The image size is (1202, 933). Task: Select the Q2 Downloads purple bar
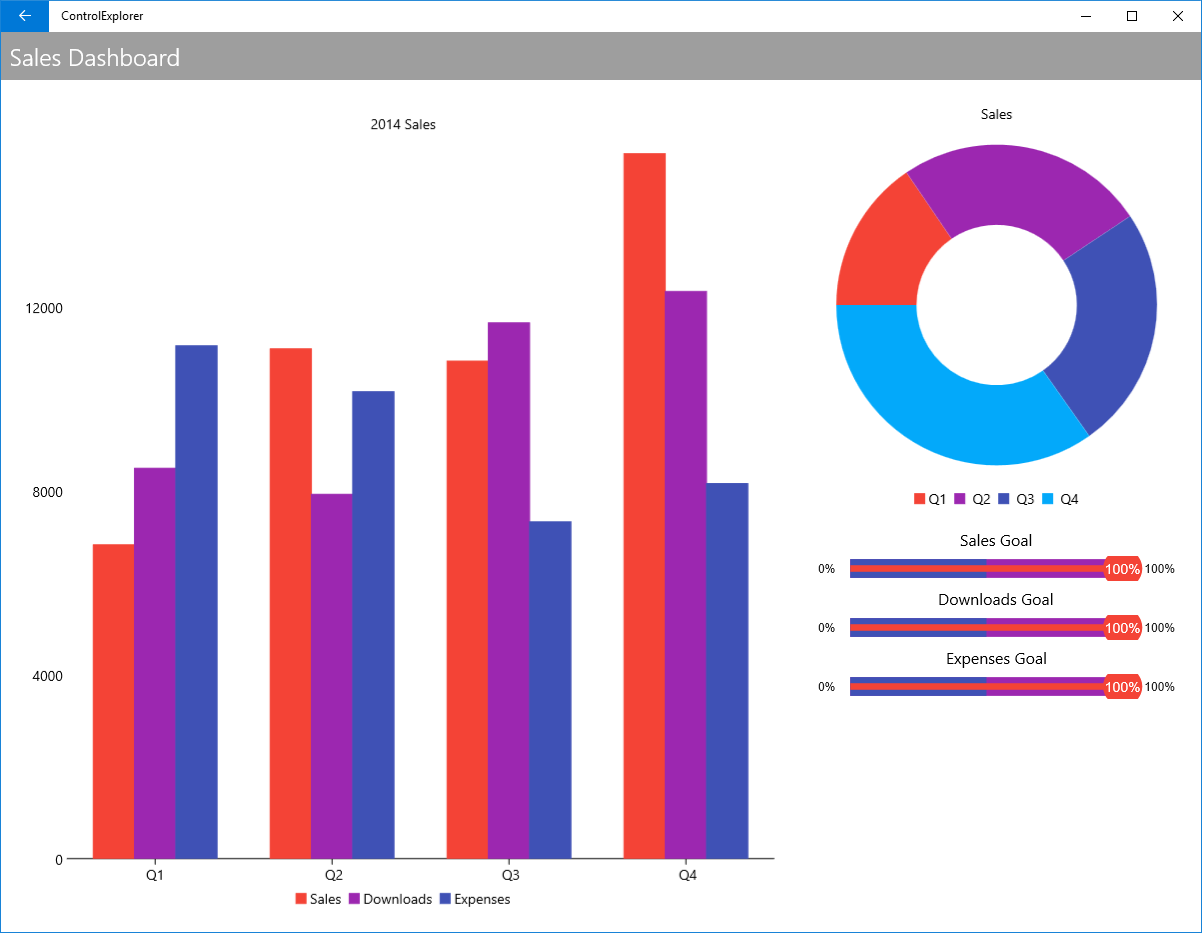[x=332, y=676]
